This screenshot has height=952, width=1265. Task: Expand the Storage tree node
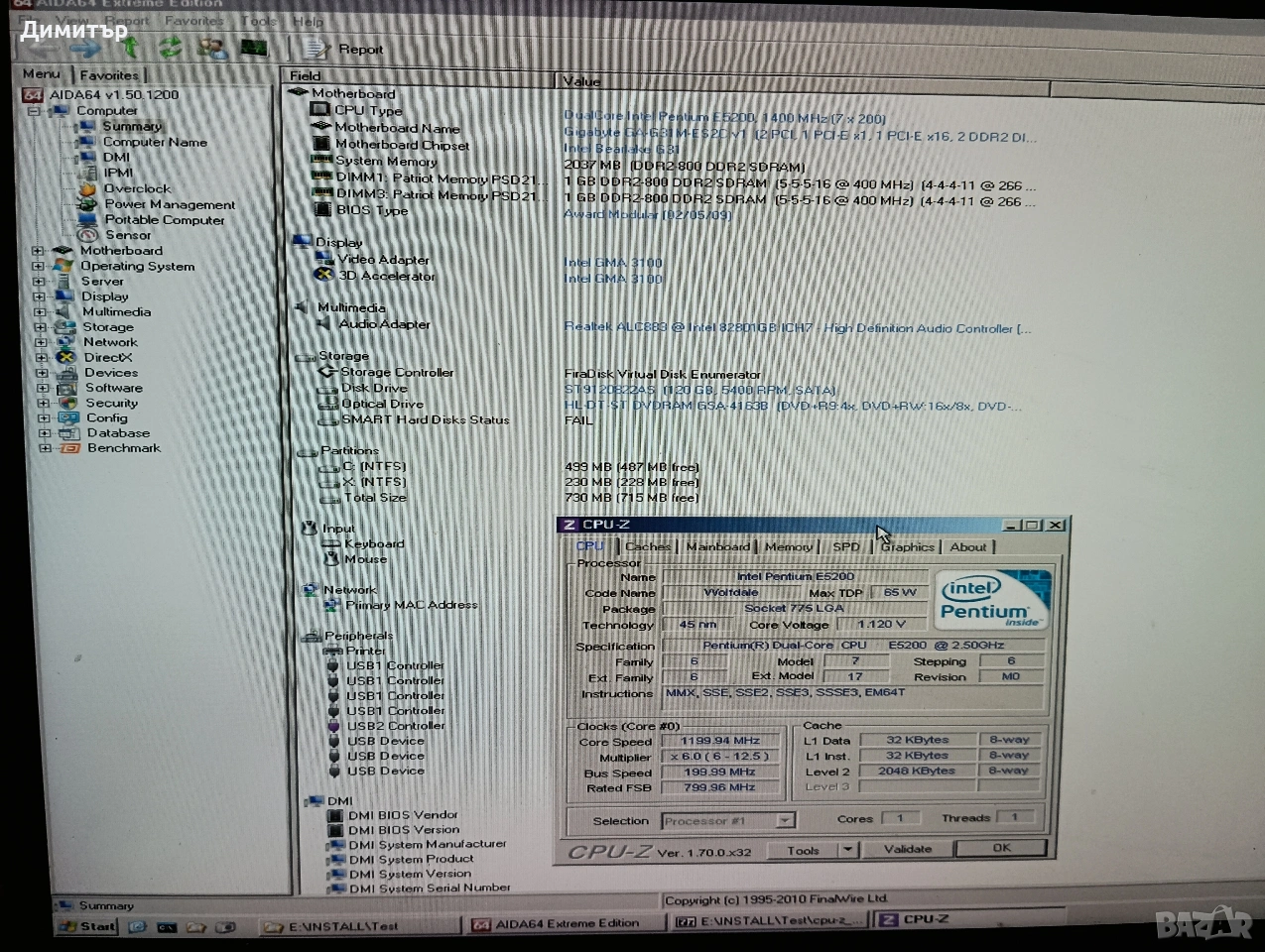click(x=40, y=327)
